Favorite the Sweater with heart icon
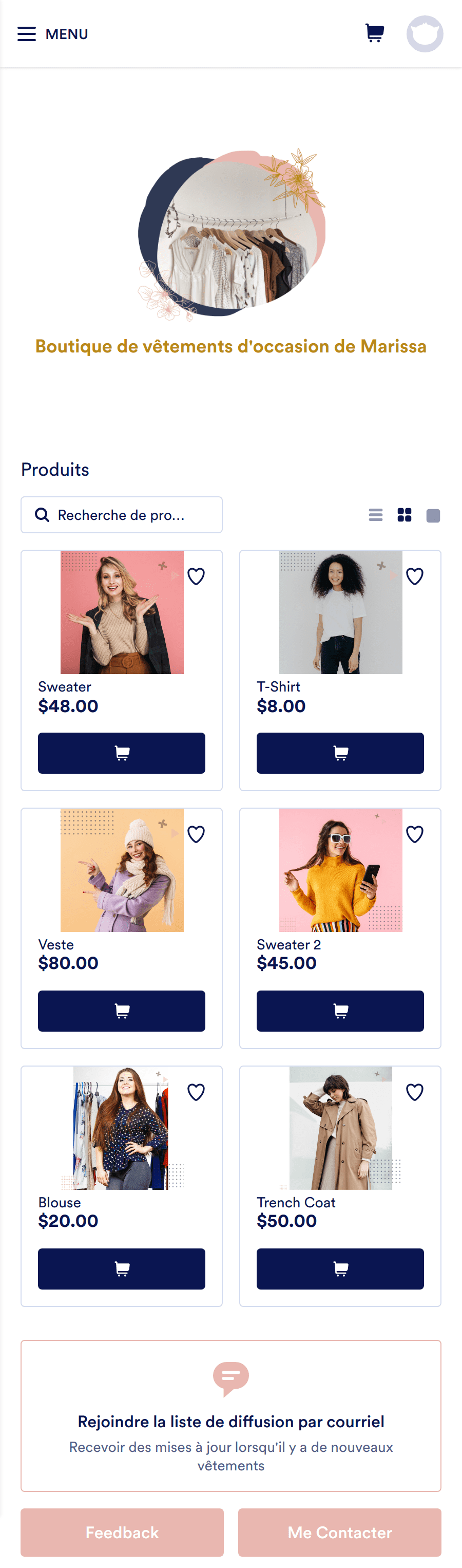Screen dimensions: 462x1568 coord(196,576)
